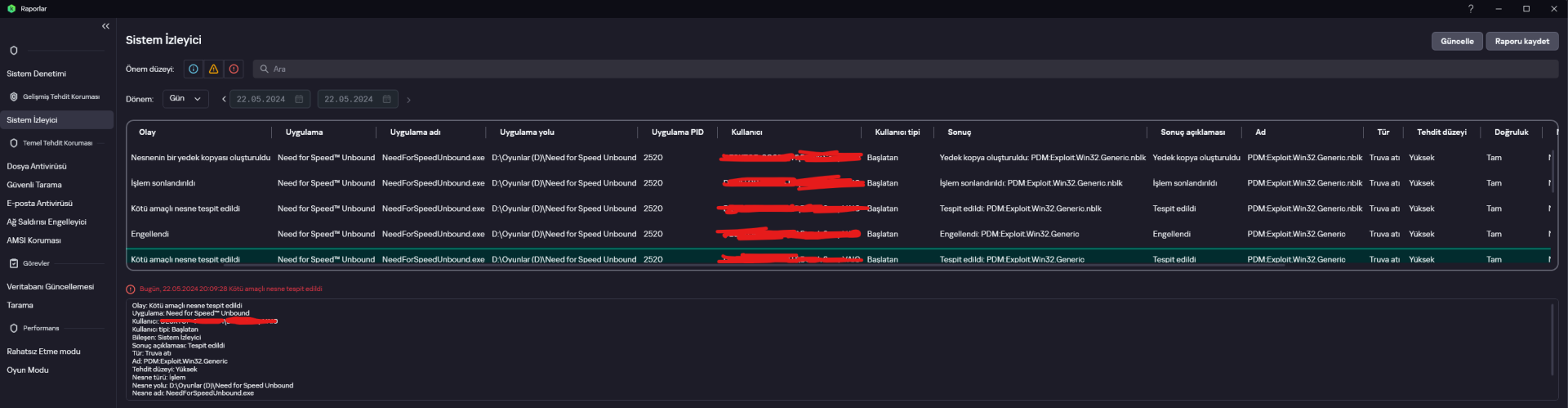Screen dimensions: 1568x408
Task: Click the Performans section icon
Action: (13, 328)
